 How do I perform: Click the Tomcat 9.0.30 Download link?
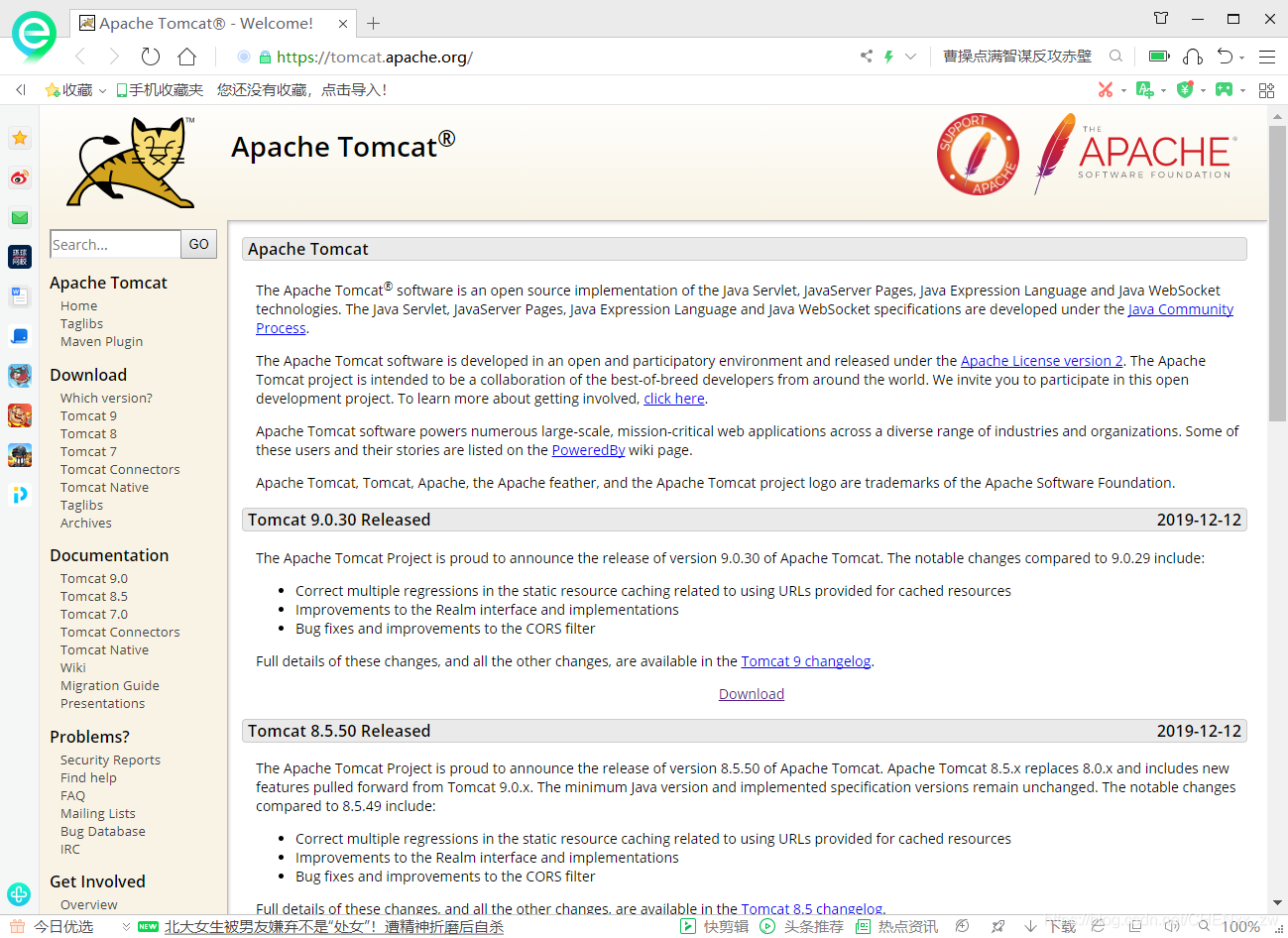click(752, 694)
